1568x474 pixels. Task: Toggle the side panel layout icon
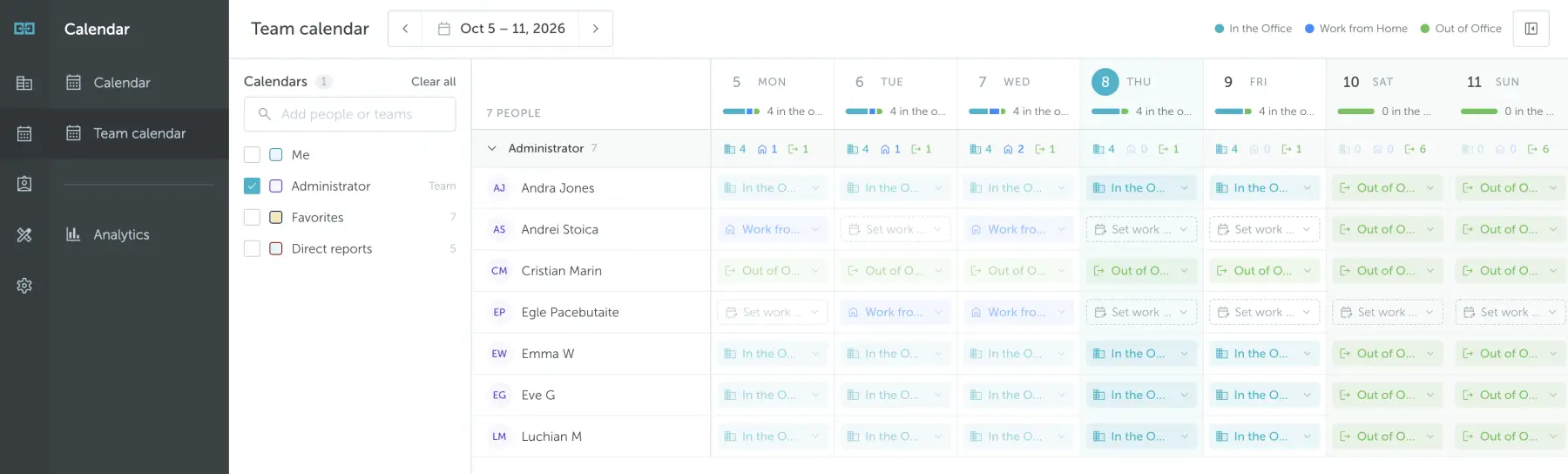pyautogui.click(x=1531, y=29)
